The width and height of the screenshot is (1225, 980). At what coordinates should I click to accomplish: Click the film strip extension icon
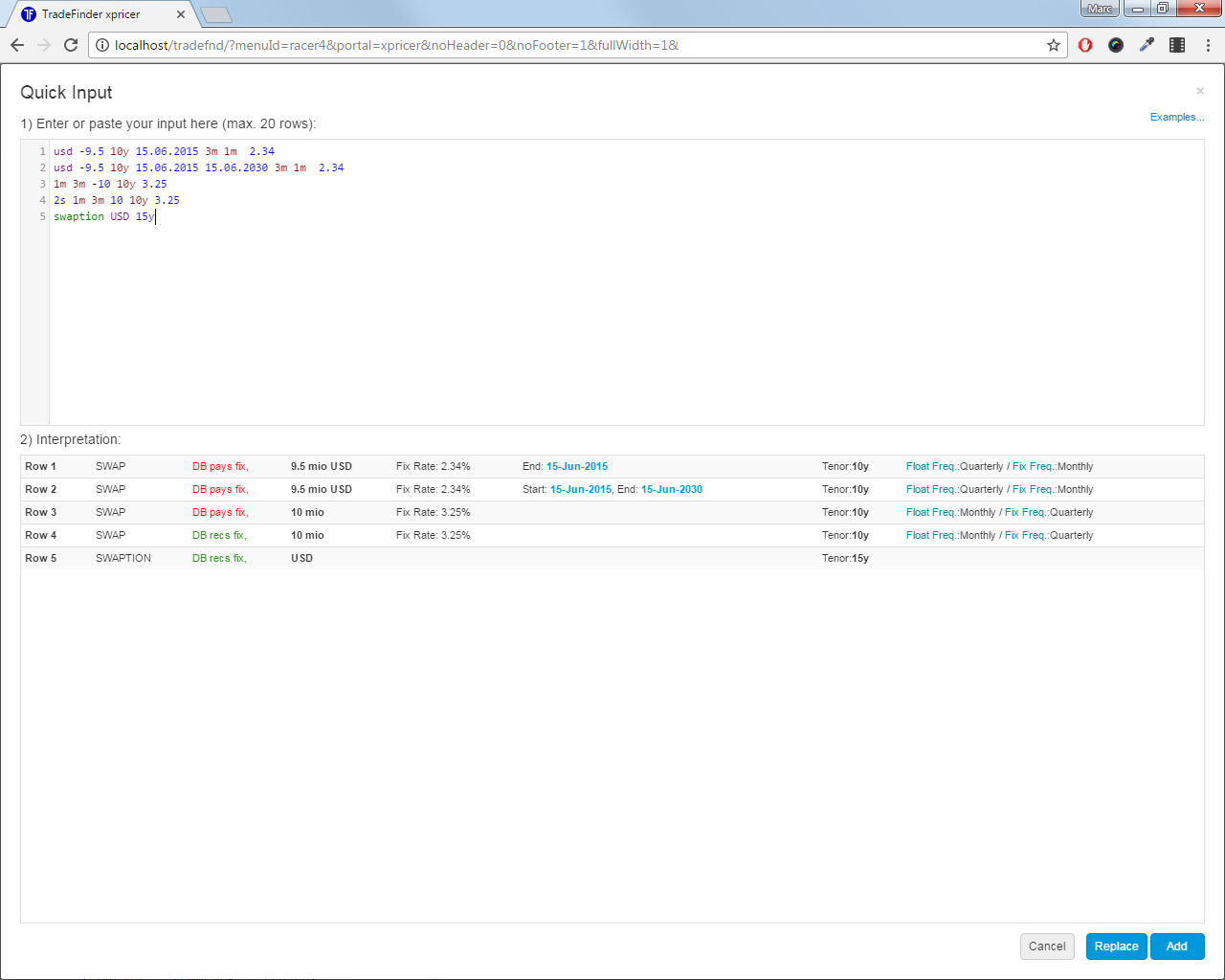1177,45
